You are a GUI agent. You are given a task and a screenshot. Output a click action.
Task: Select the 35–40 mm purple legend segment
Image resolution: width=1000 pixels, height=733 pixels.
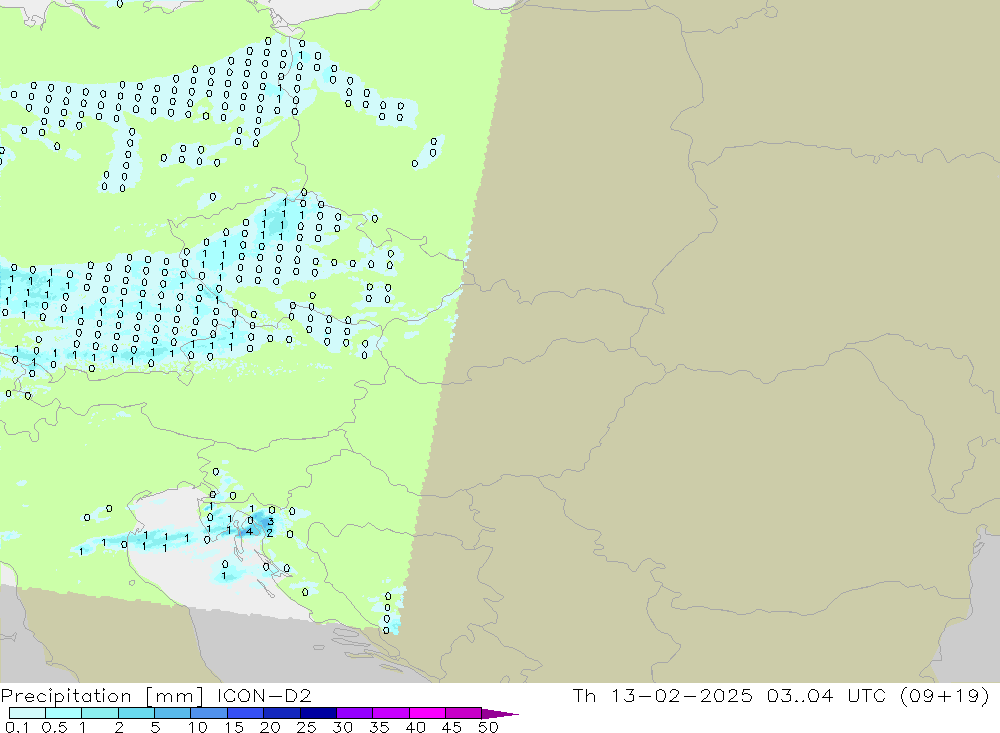point(390,713)
